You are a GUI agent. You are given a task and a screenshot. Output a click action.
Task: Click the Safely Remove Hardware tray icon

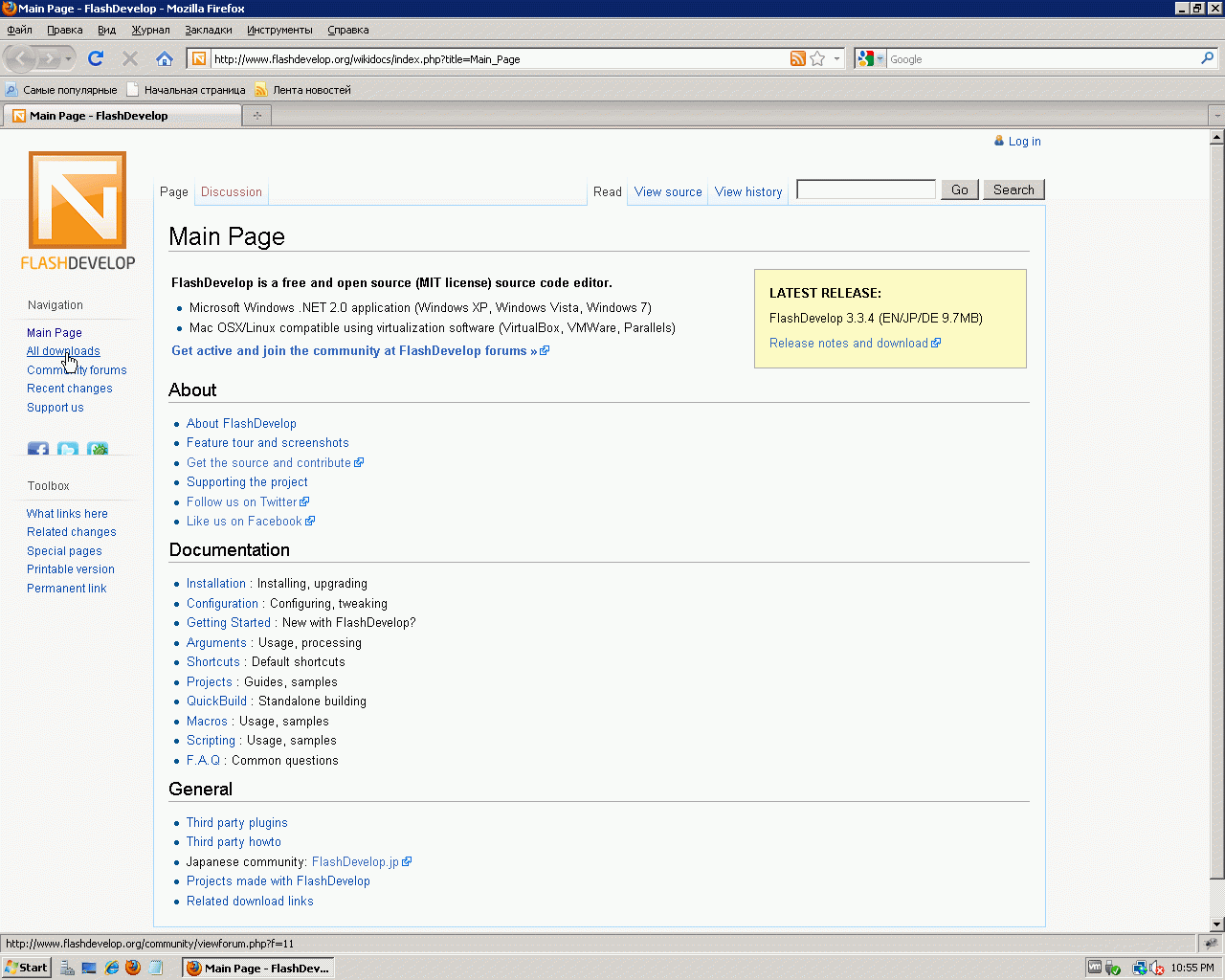pos(1113,968)
